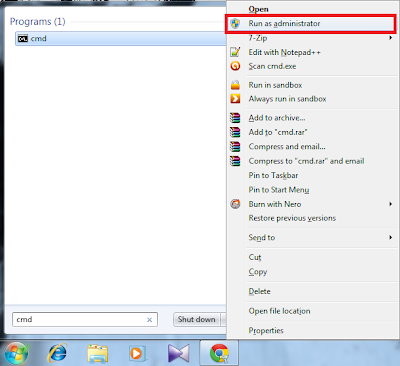Switch to Google Chrome in the taskbar
The height and width of the screenshot is (366, 400).
[219, 353]
